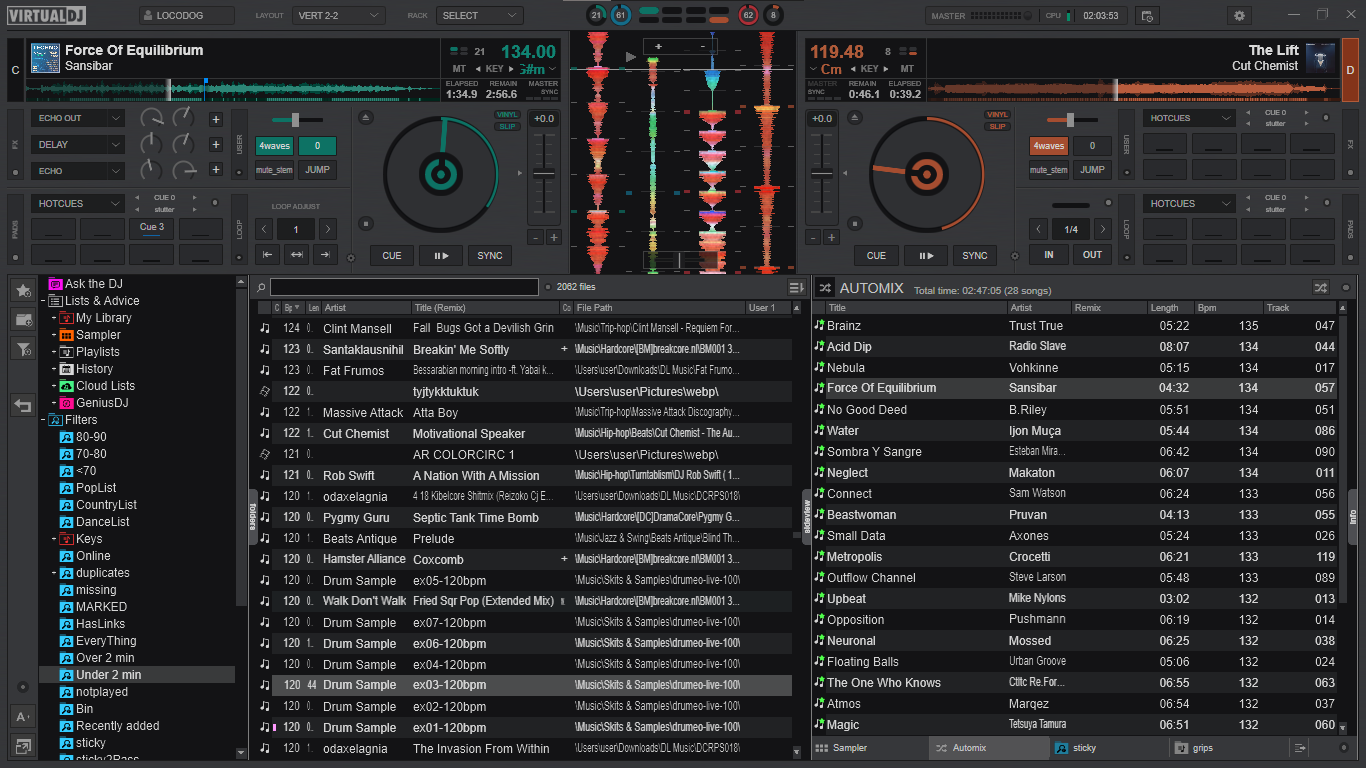Set loop IN on right deck
The width and height of the screenshot is (1367, 769).
1049,255
